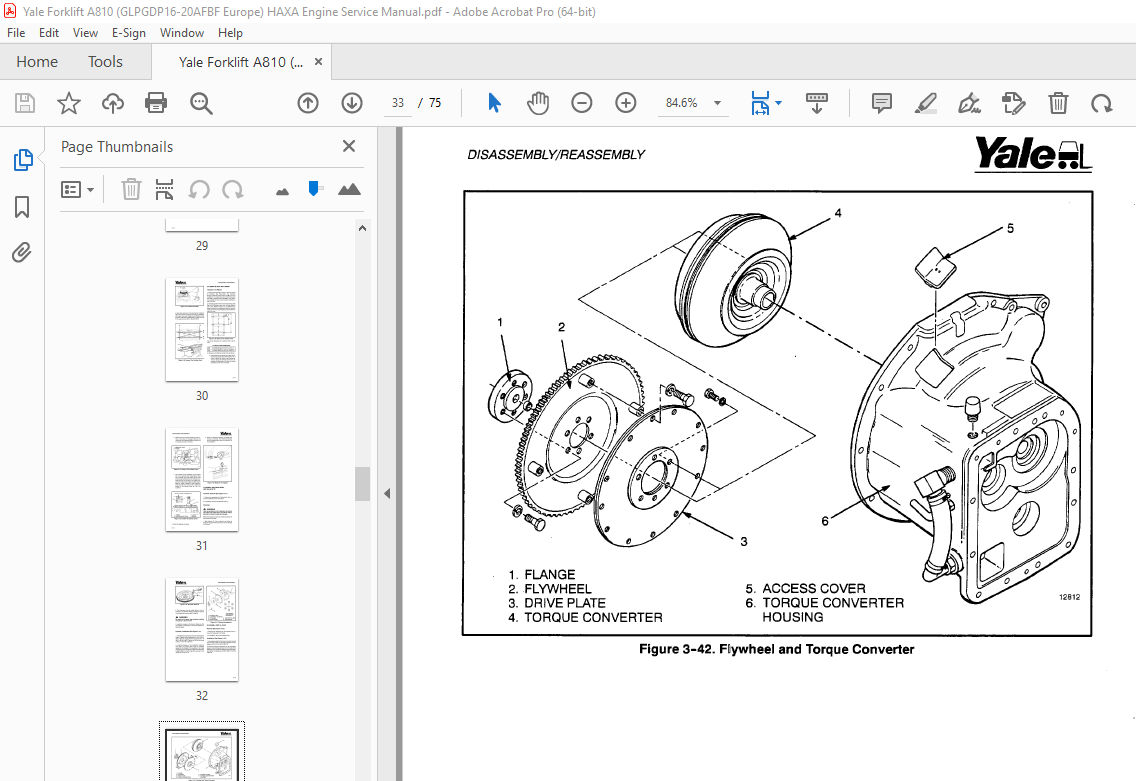This screenshot has height=781, width=1136.
Task: Select the highlight text tool
Action: click(x=925, y=103)
